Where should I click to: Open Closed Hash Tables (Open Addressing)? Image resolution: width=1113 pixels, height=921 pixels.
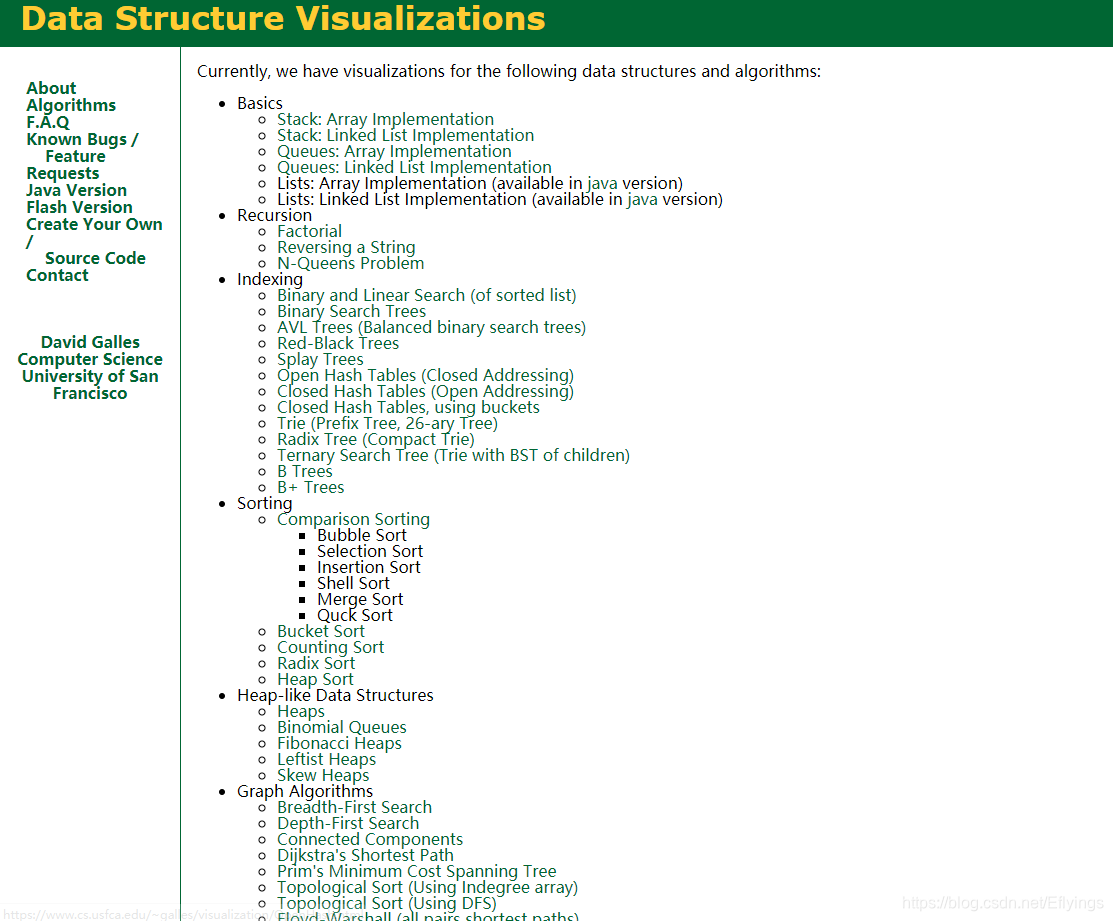coord(425,392)
